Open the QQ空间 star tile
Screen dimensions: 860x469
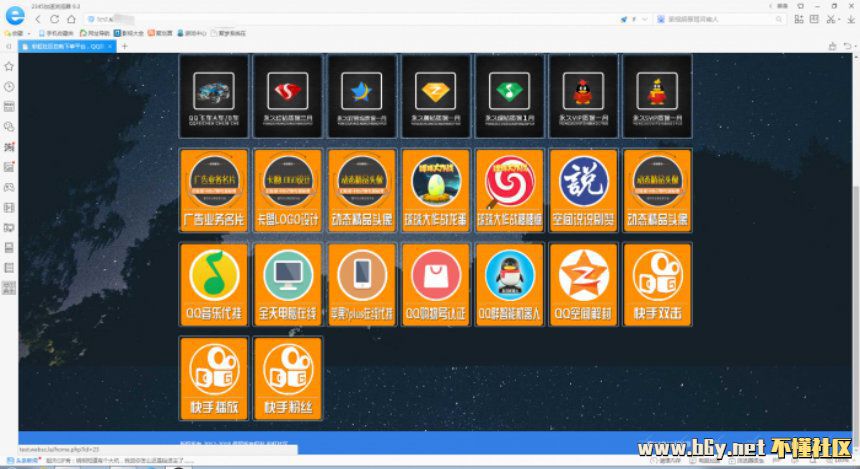584,285
